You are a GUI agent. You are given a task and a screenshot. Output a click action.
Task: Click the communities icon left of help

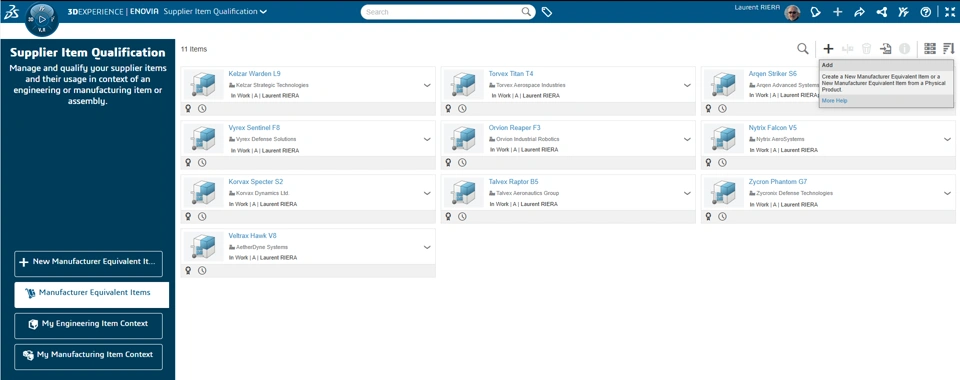[x=904, y=12]
